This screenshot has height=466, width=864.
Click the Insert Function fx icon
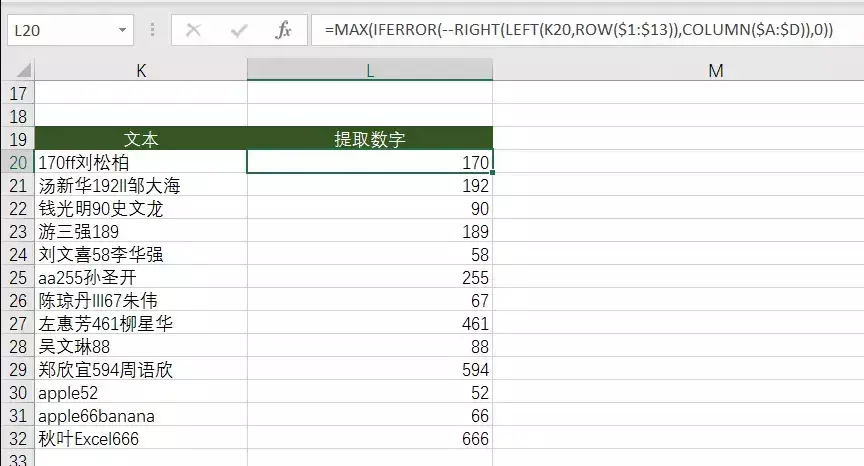(284, 30)
